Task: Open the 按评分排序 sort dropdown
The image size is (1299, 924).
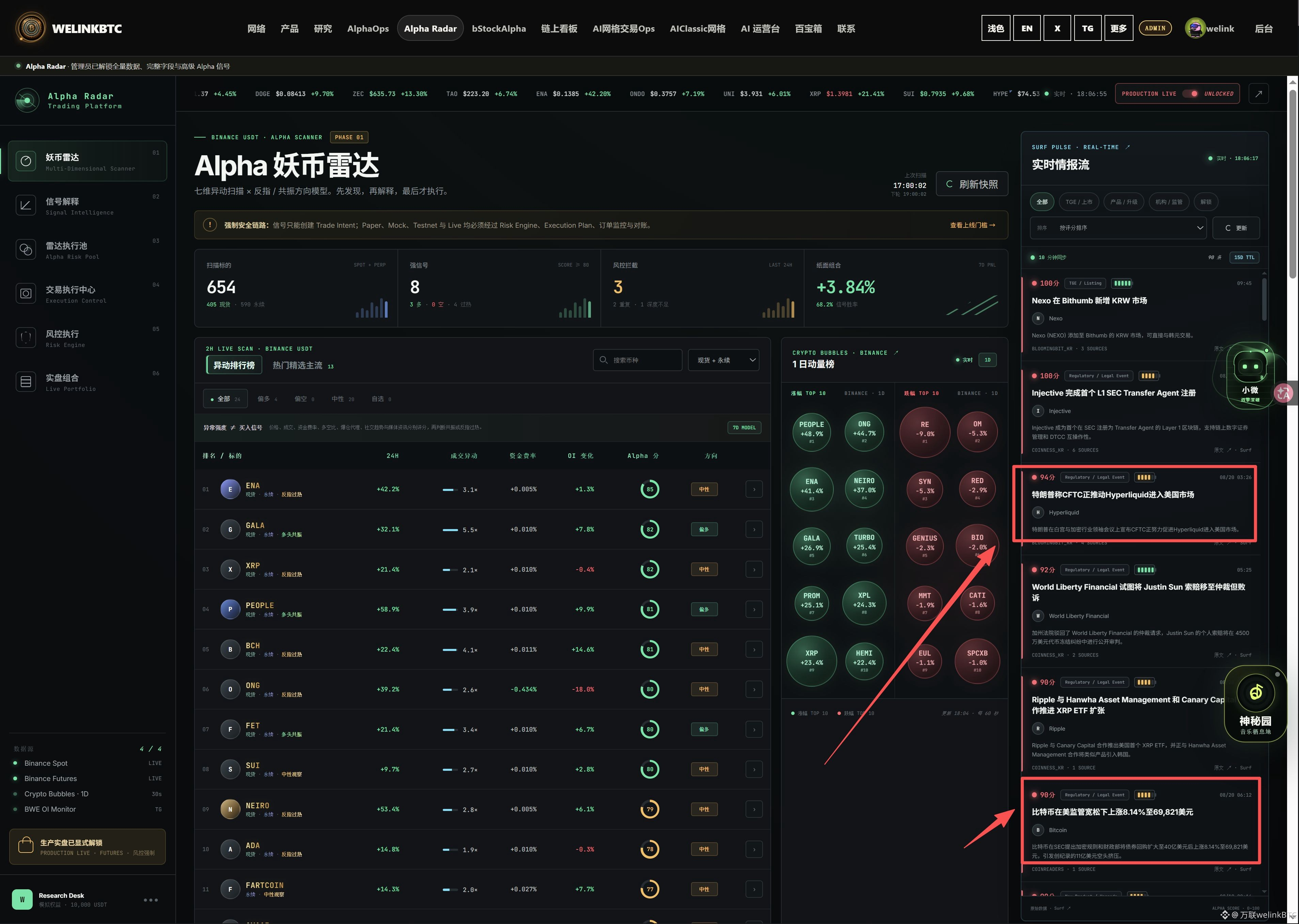Action: pyautogui.click(x=1118, y=227)
